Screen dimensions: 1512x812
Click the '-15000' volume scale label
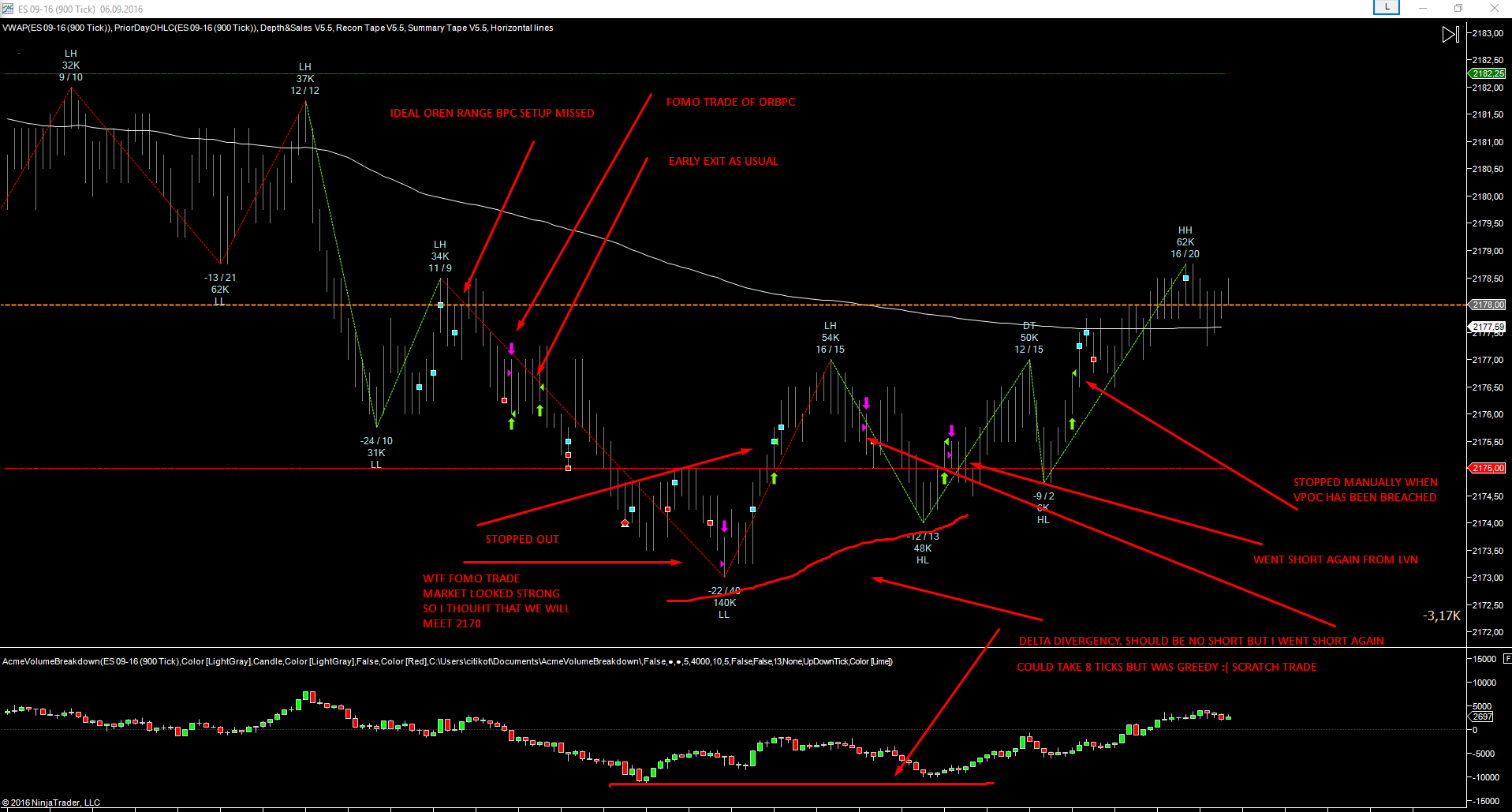tap(1485, 802)
